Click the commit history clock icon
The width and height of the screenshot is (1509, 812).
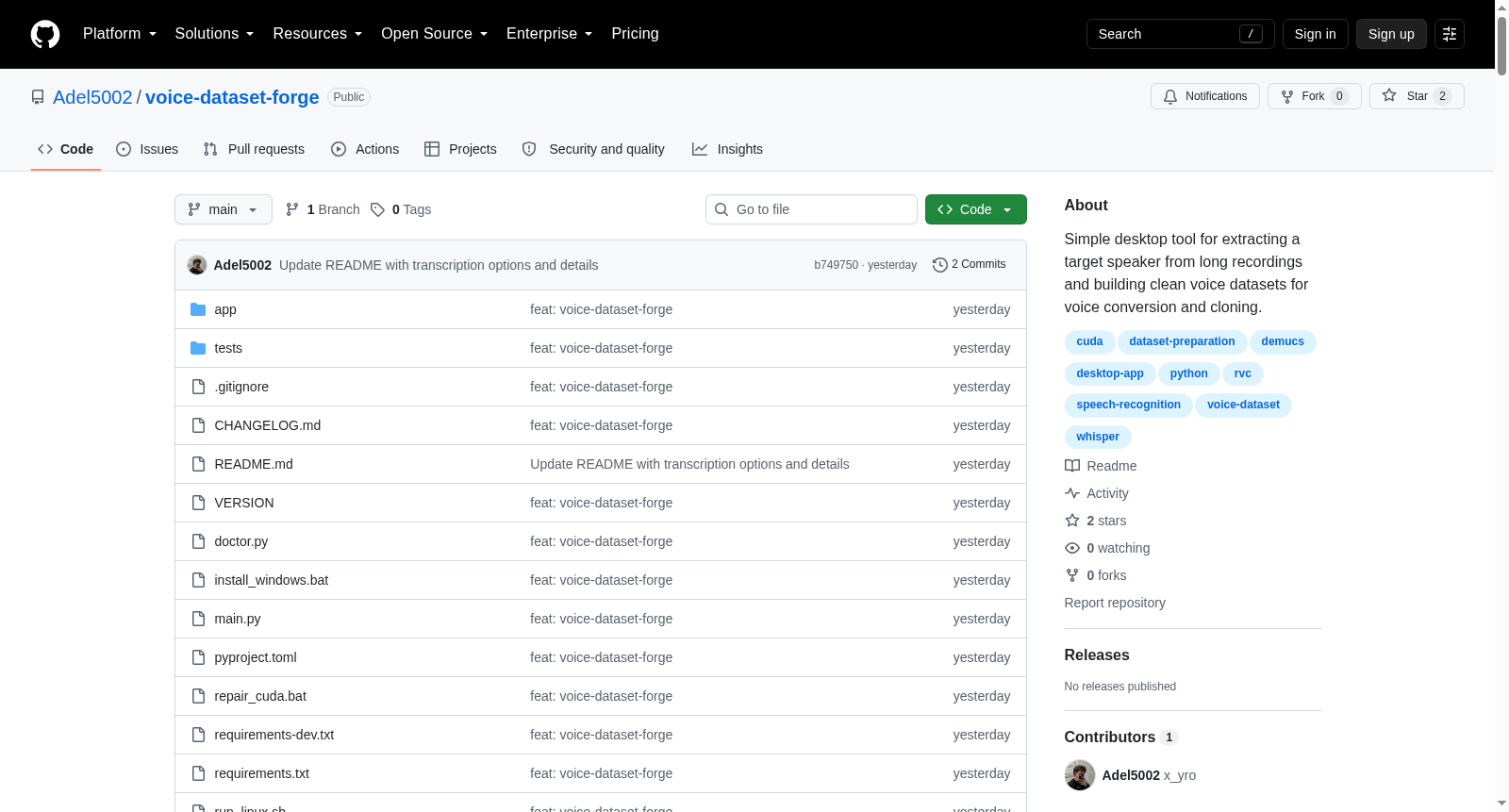point(940,265)
